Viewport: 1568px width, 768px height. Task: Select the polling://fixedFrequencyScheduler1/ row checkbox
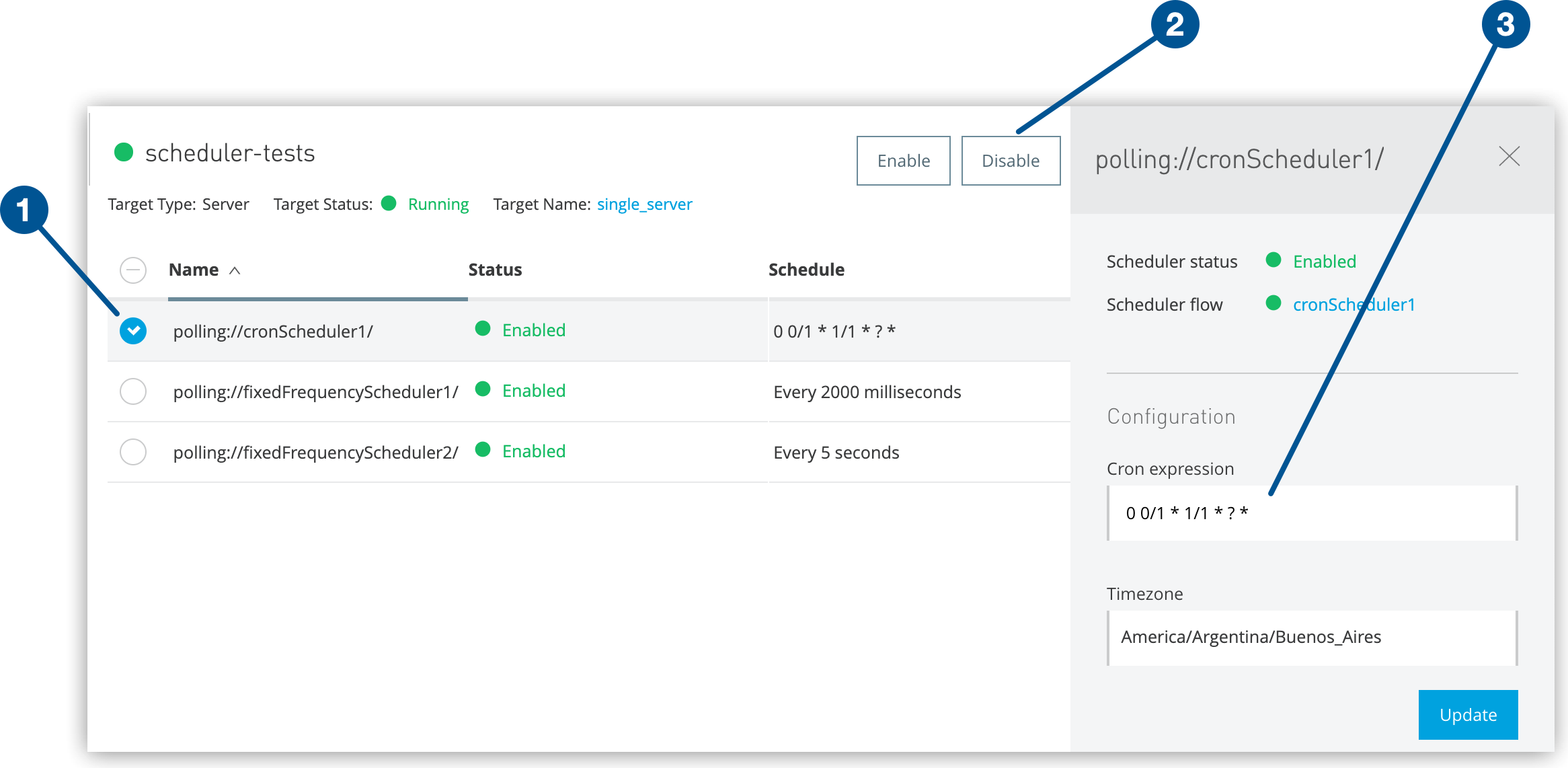coord(133,391)
